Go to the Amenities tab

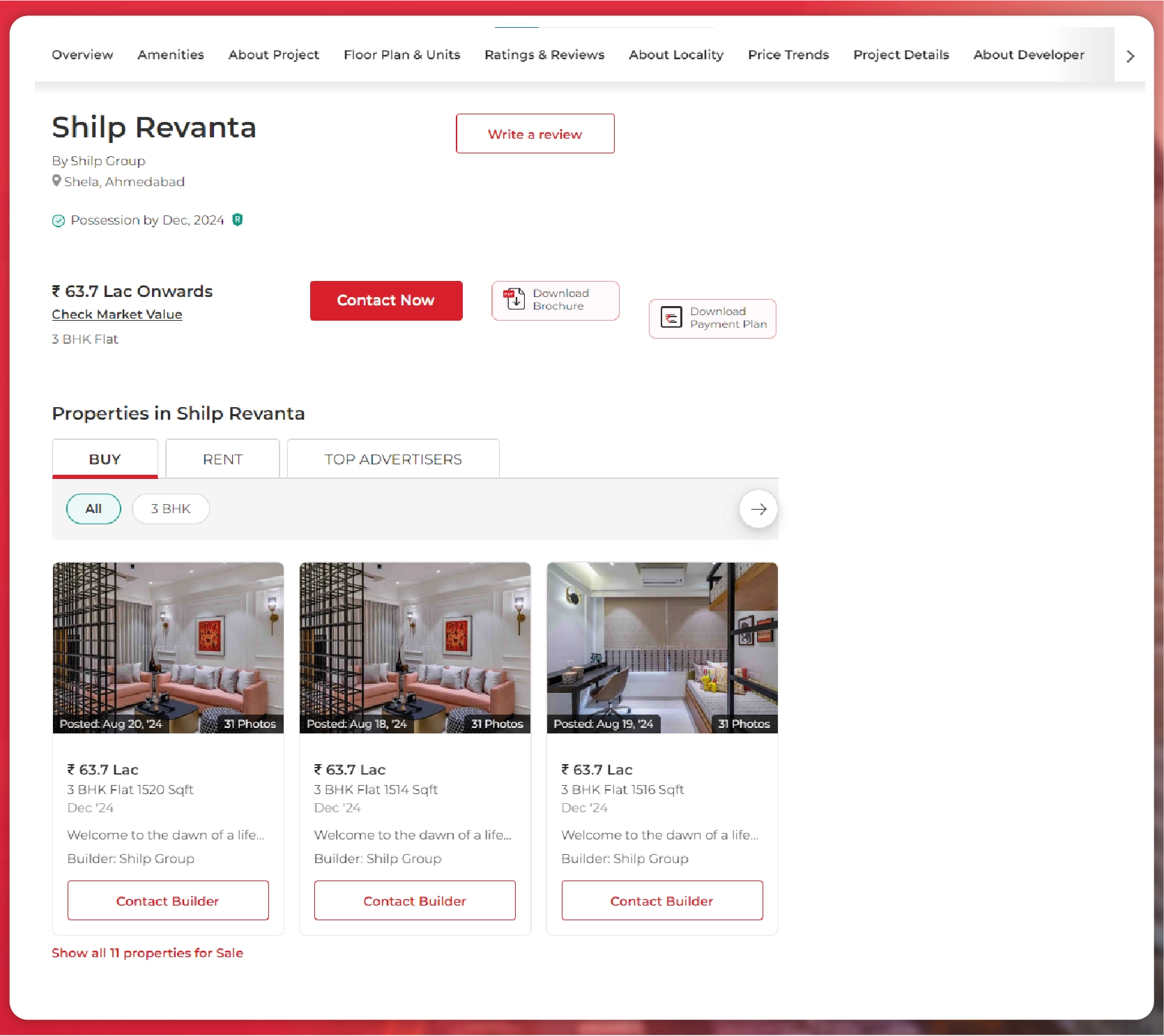pos(171,55)
